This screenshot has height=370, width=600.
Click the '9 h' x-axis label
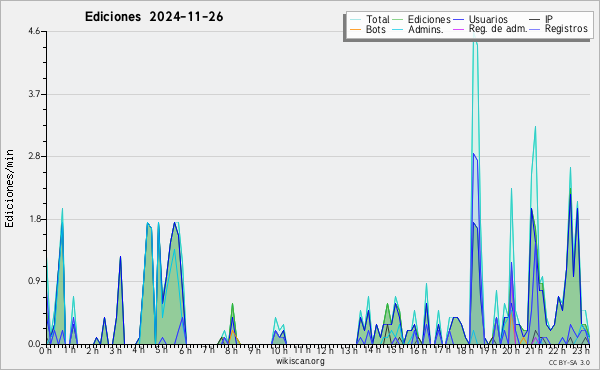tap(254, 351)
